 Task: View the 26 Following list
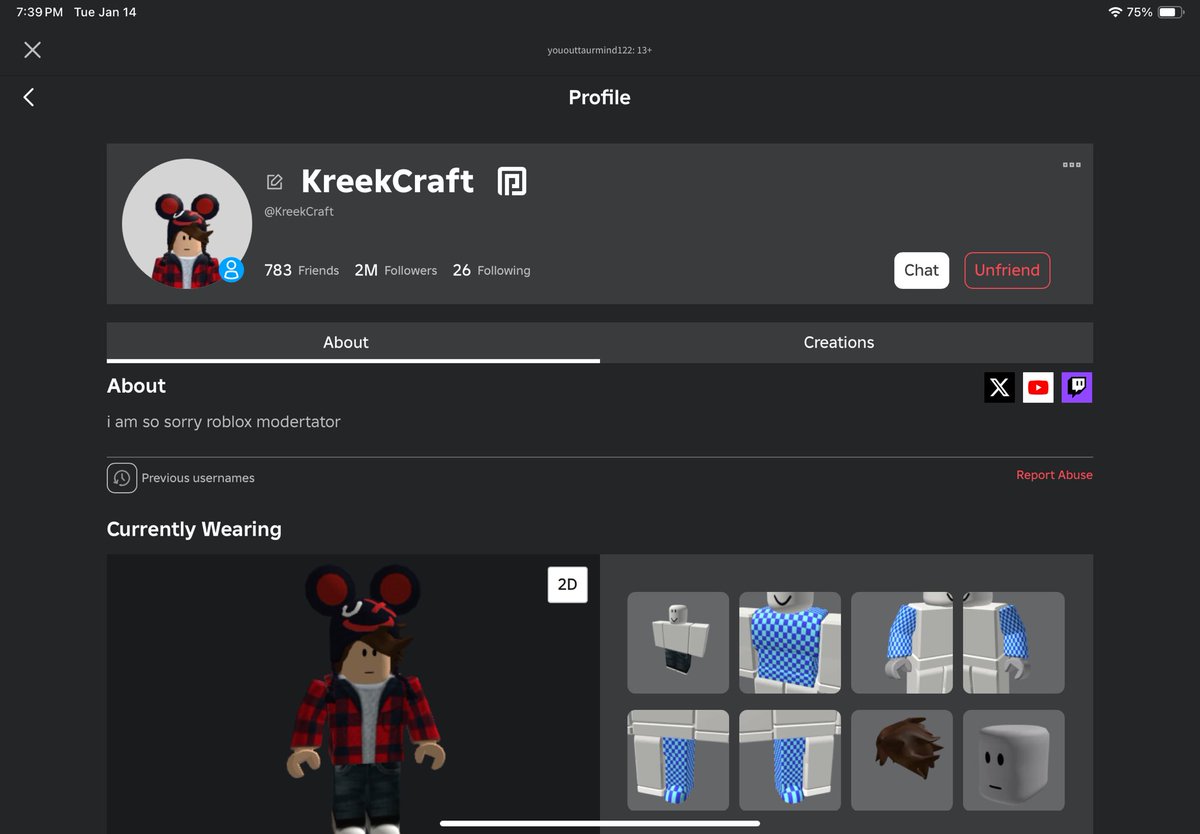pyautogui.click(x=491, y=270)
